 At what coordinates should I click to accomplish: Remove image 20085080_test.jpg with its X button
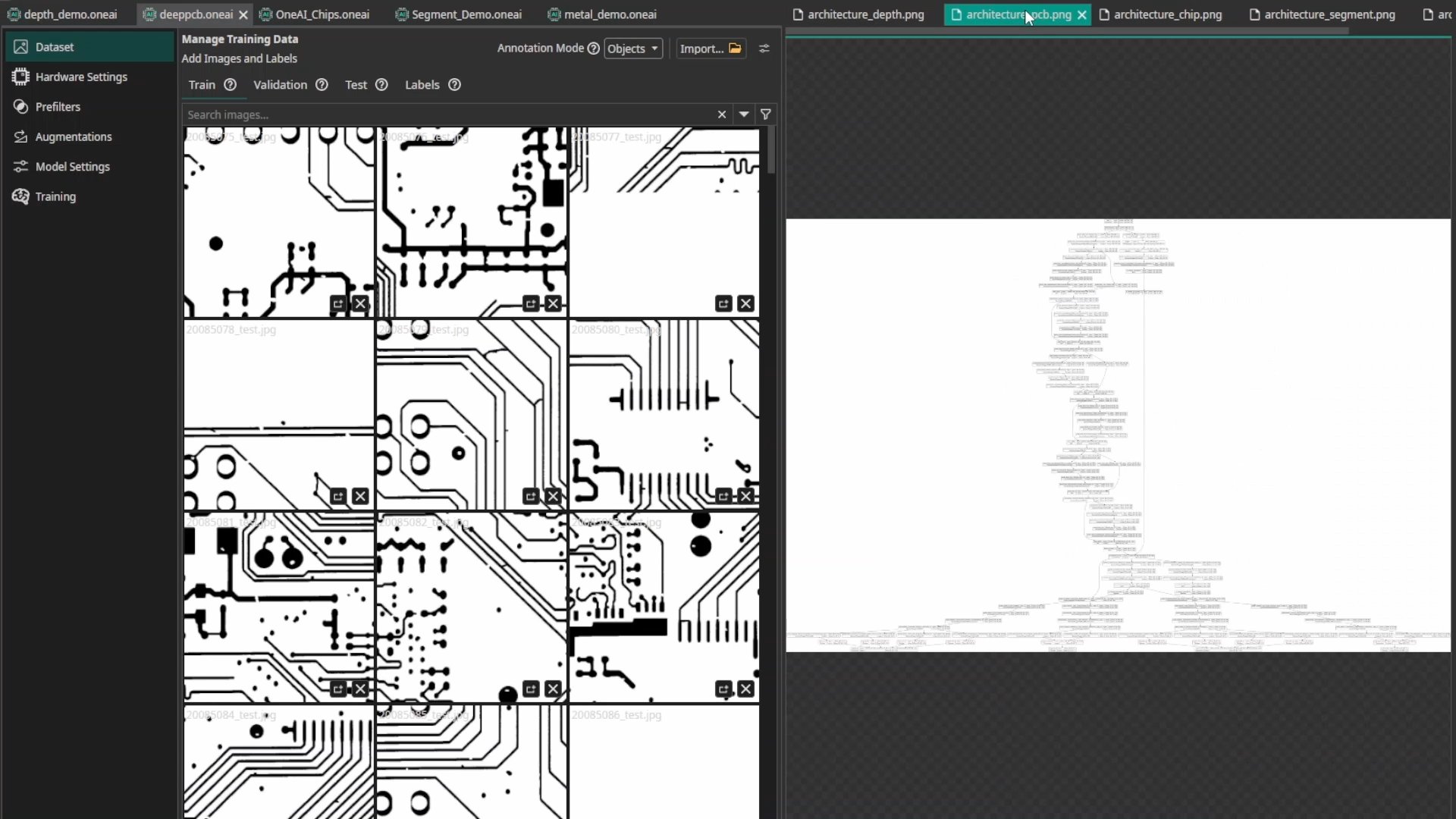click(746, 495)
